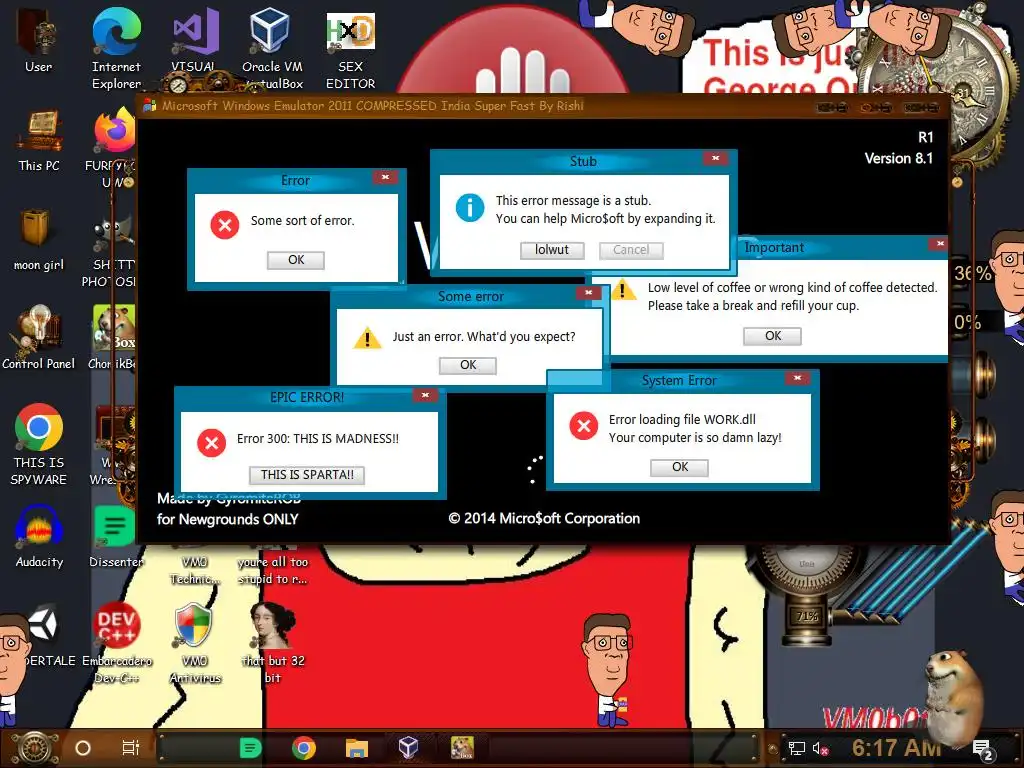Open the VMO Technic desktop icon

pyautogui.click(x=194, y=567)
